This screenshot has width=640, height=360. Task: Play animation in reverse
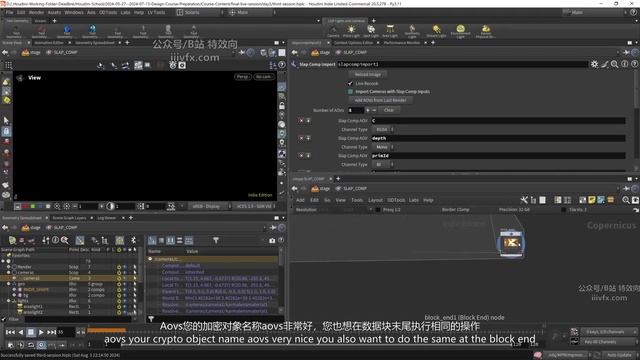tap(20, 332)
